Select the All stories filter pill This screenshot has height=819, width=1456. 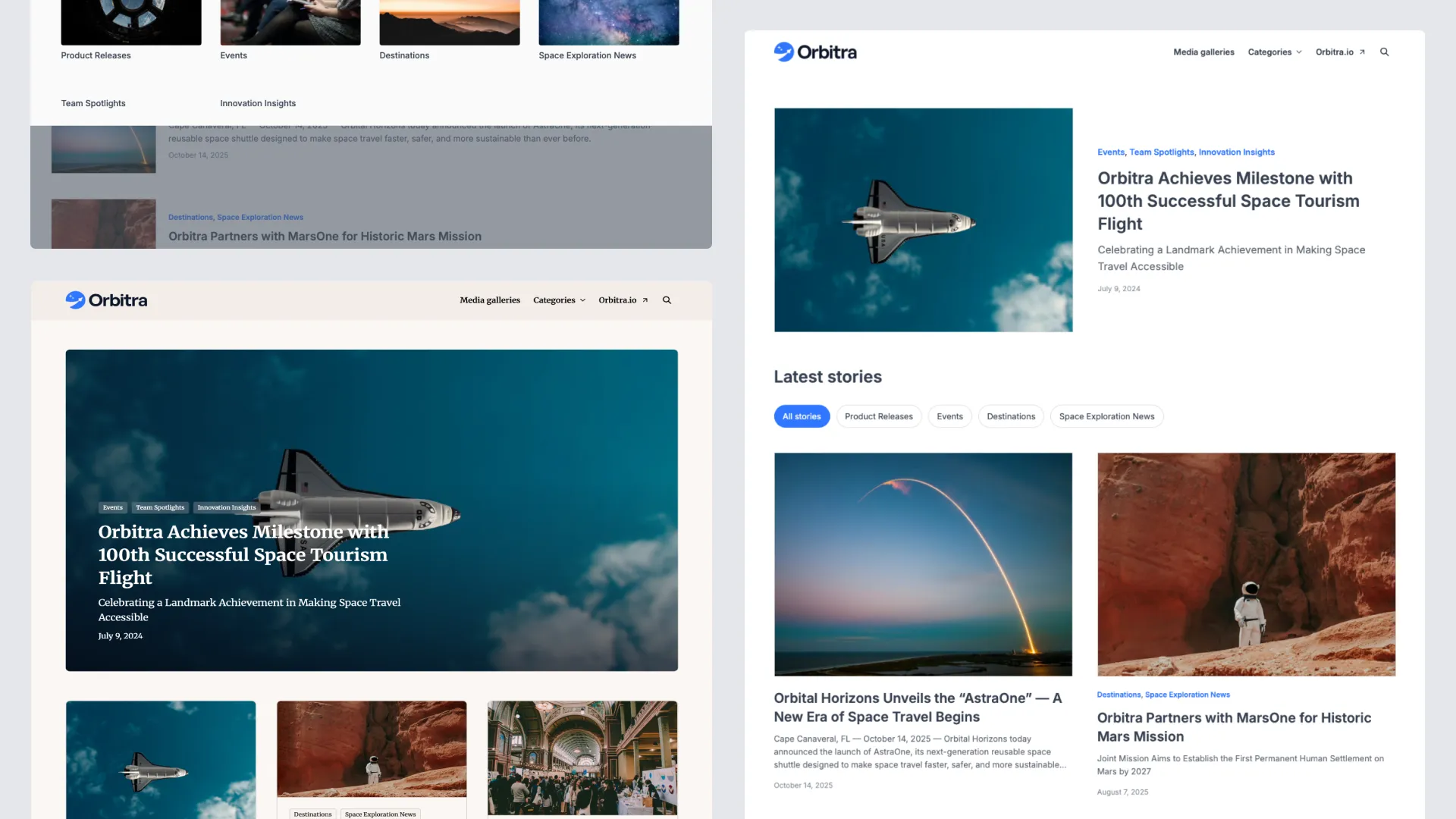[x=802, y=416]
